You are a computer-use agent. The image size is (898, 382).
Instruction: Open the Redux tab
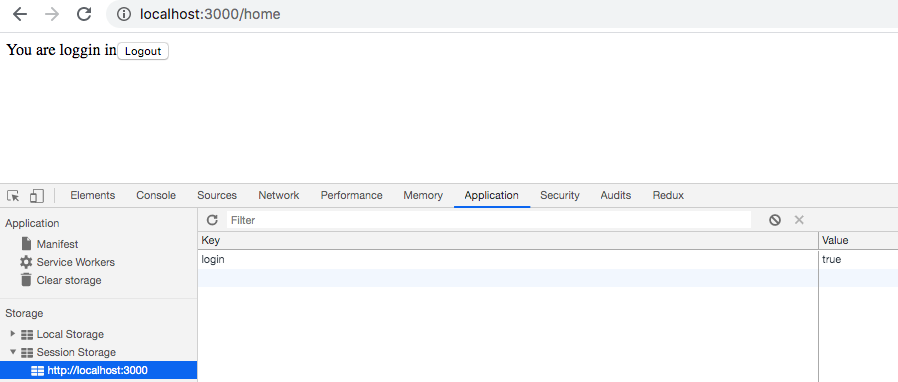(668, 195)
